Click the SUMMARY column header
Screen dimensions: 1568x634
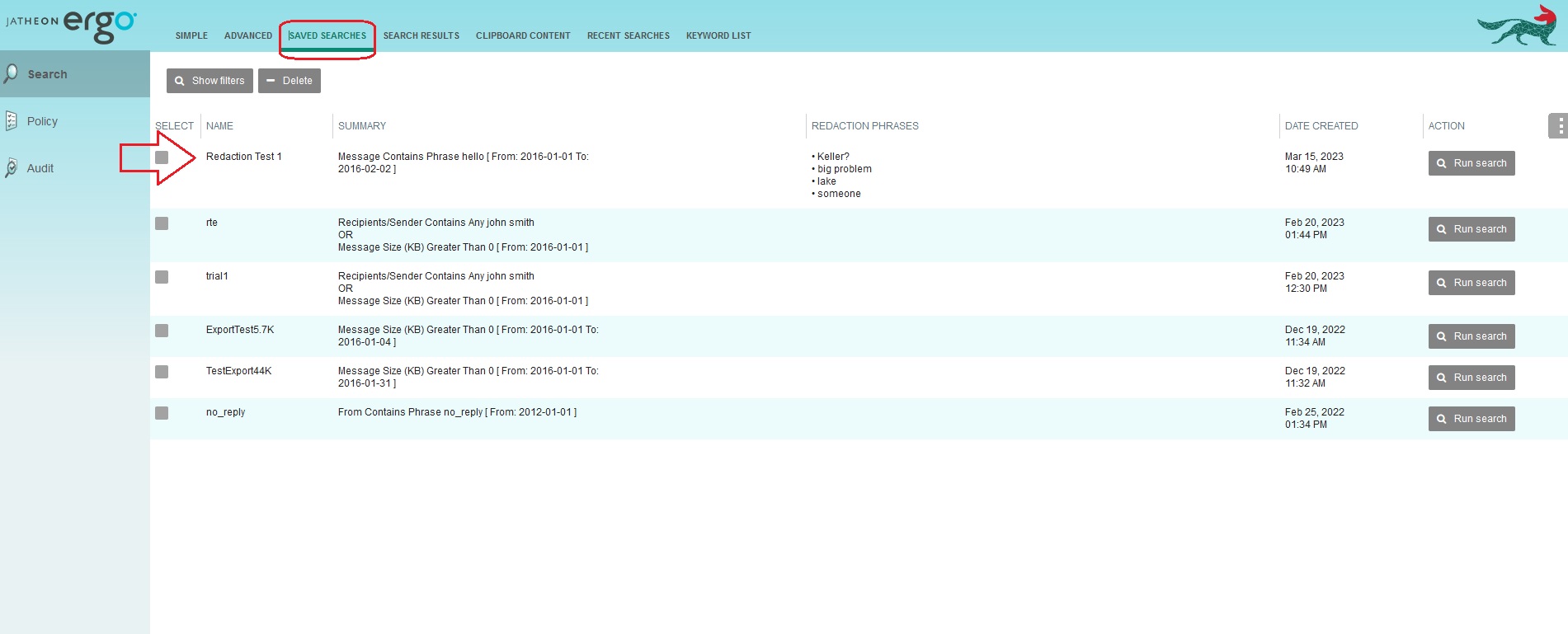click(362, 126)
